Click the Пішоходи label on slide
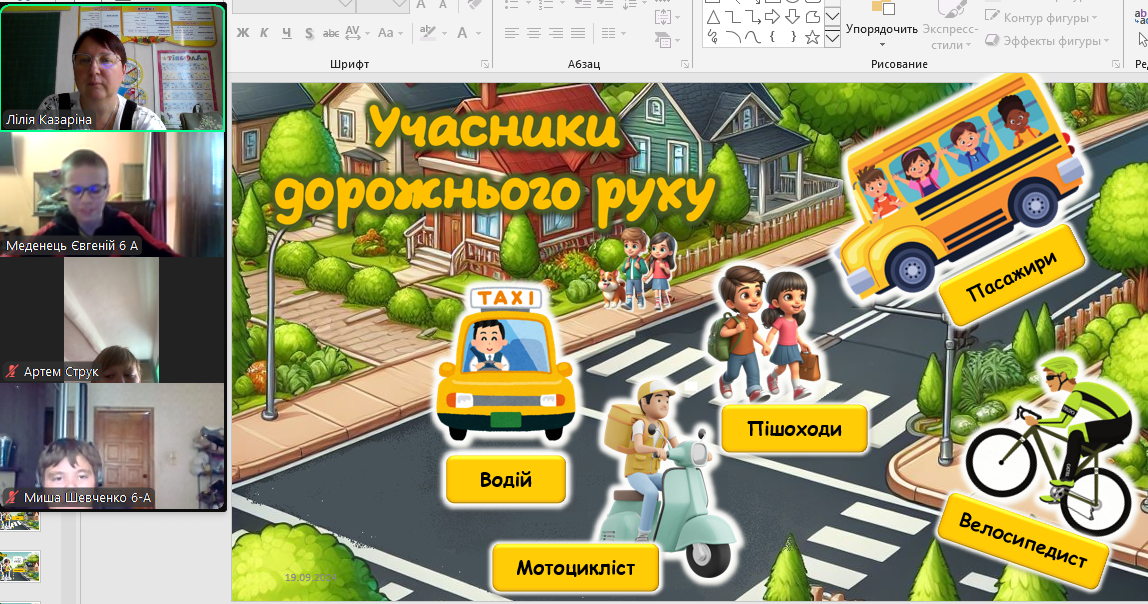Screen dimensions: 1148x604 793,429
